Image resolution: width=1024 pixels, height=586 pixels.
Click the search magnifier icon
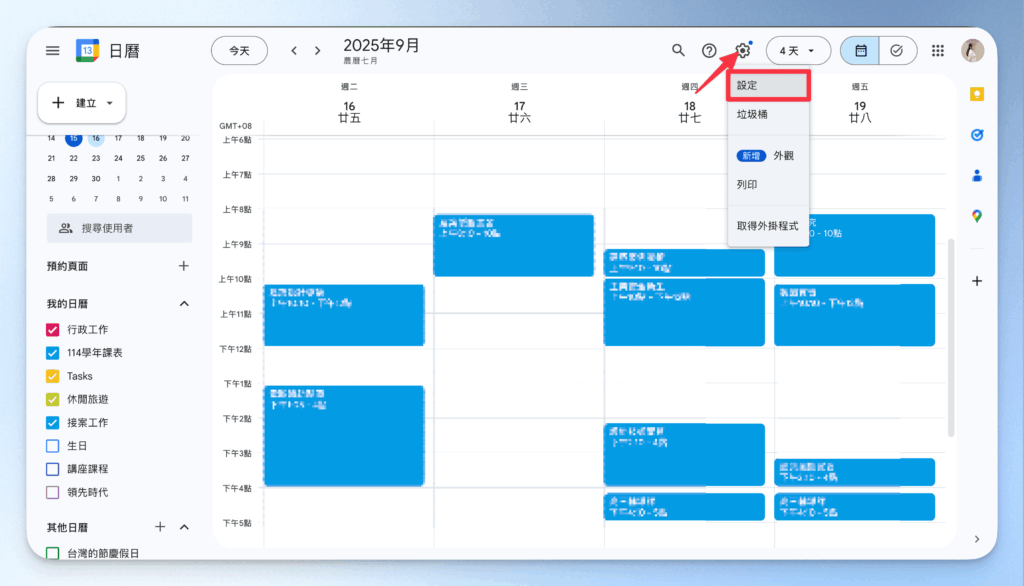tap(678, 50)
